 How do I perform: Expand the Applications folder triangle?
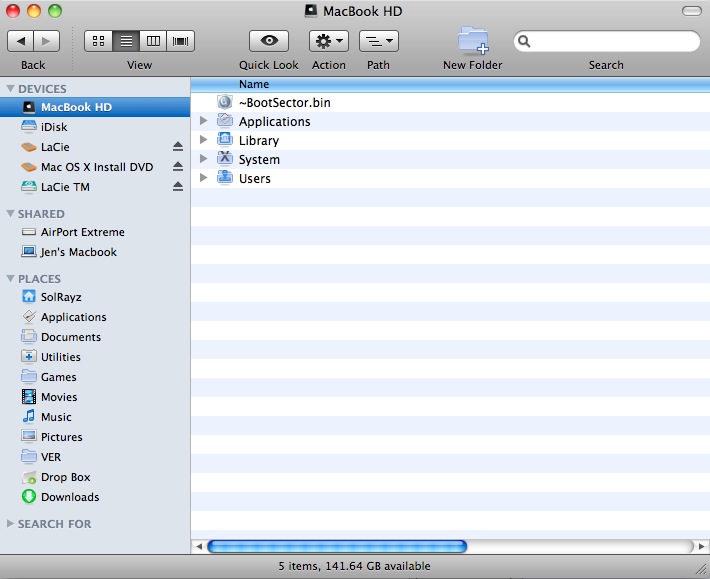click(x=204, y=121)
